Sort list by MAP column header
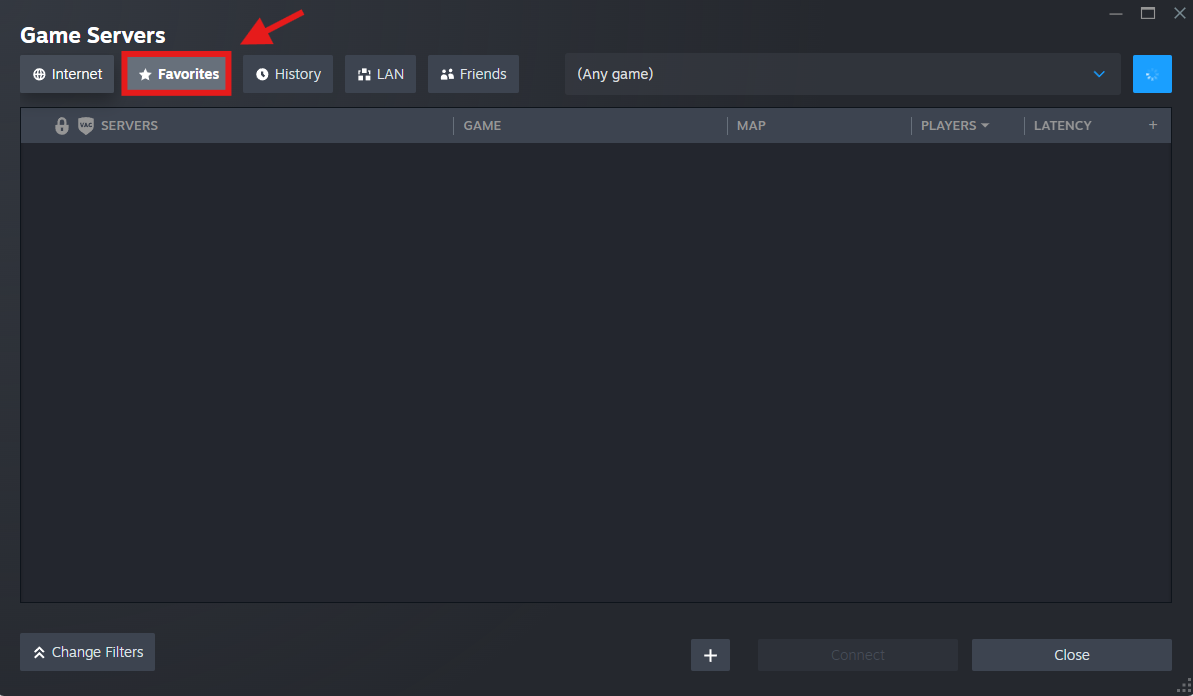 tap(751, 126)
